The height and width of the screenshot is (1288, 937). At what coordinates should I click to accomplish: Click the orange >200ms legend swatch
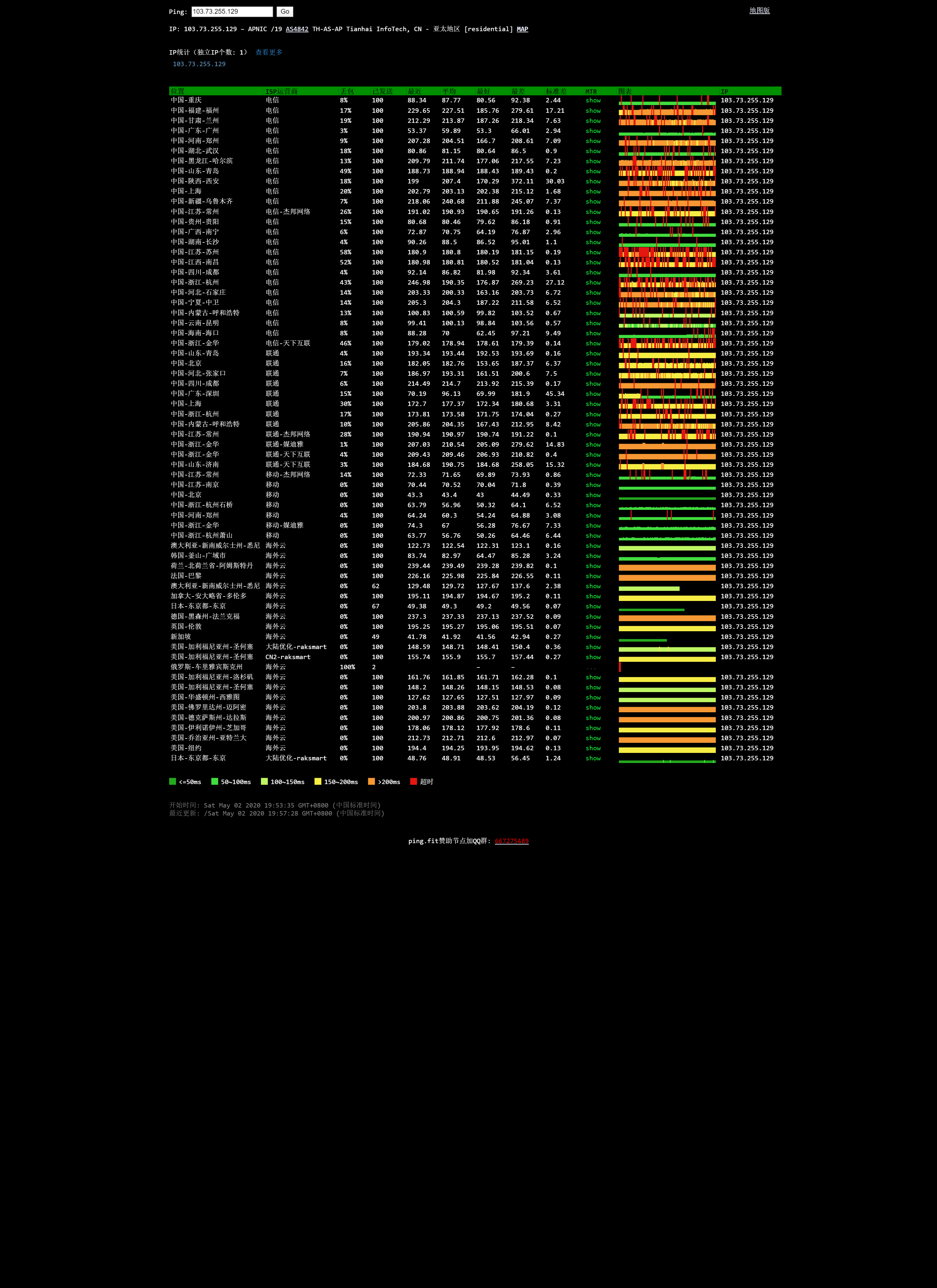[371, 781]
